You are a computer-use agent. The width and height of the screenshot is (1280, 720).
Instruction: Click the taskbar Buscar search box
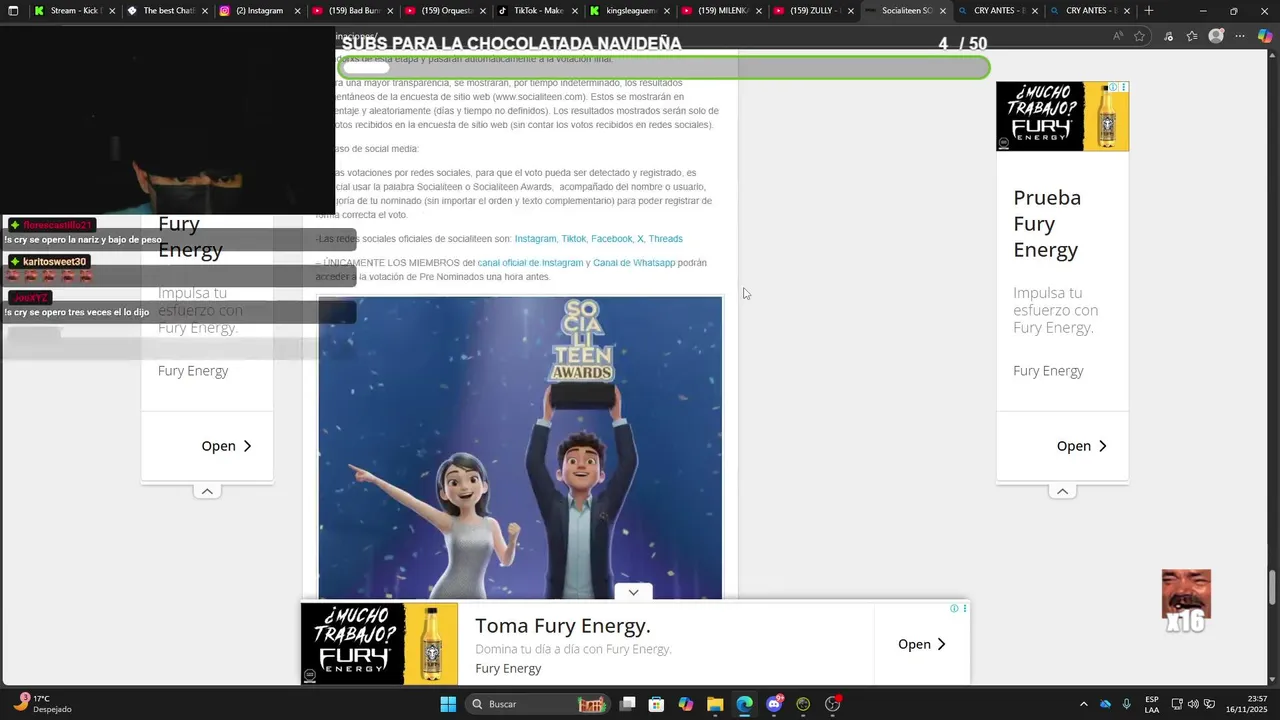[x=538, y=704]
